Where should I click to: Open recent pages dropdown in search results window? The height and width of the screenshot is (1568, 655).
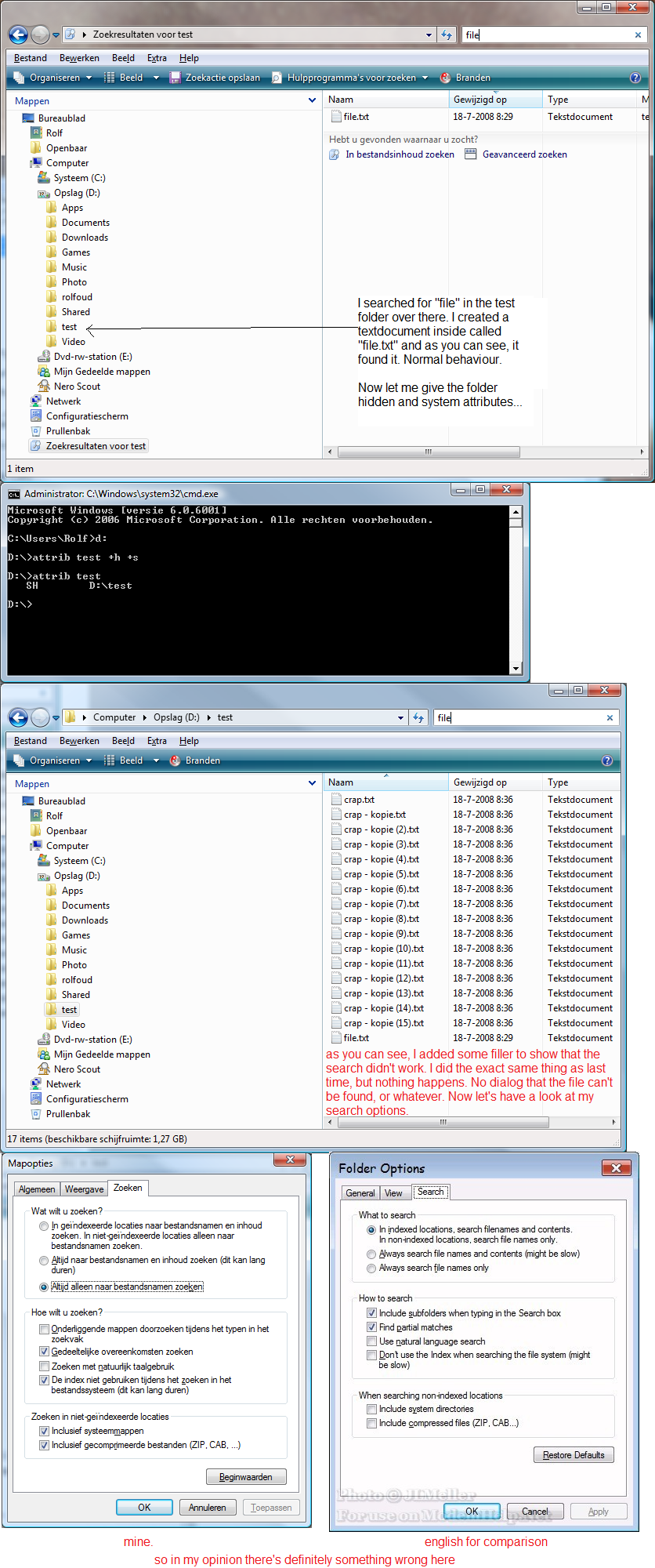56,35
